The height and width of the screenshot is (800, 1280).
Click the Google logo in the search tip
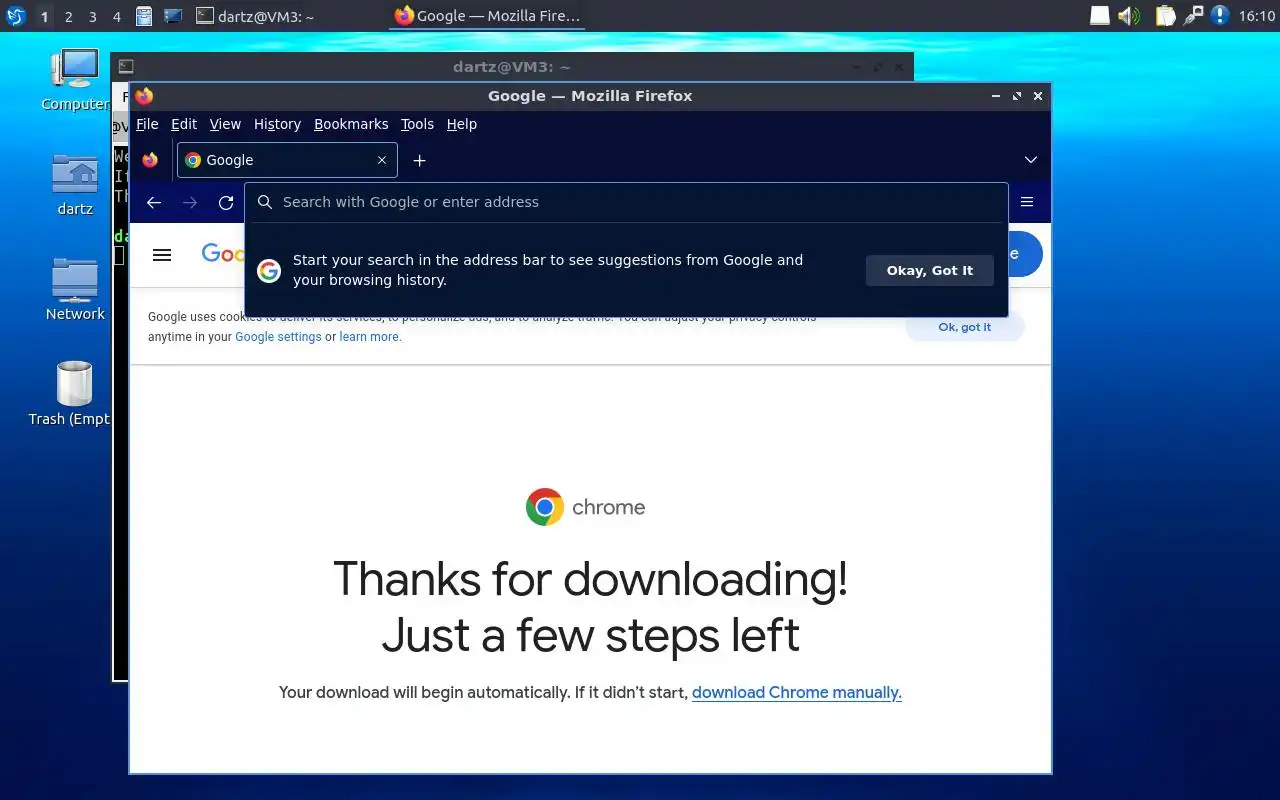[269, 271]
